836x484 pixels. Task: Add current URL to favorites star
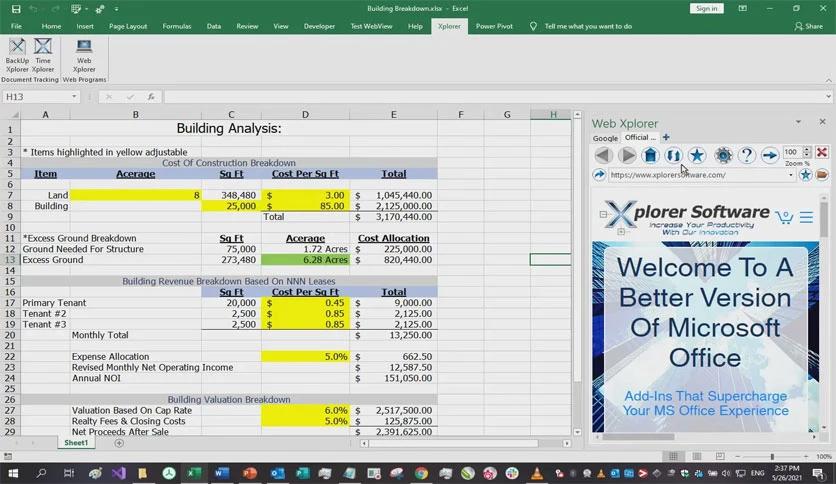806,175
